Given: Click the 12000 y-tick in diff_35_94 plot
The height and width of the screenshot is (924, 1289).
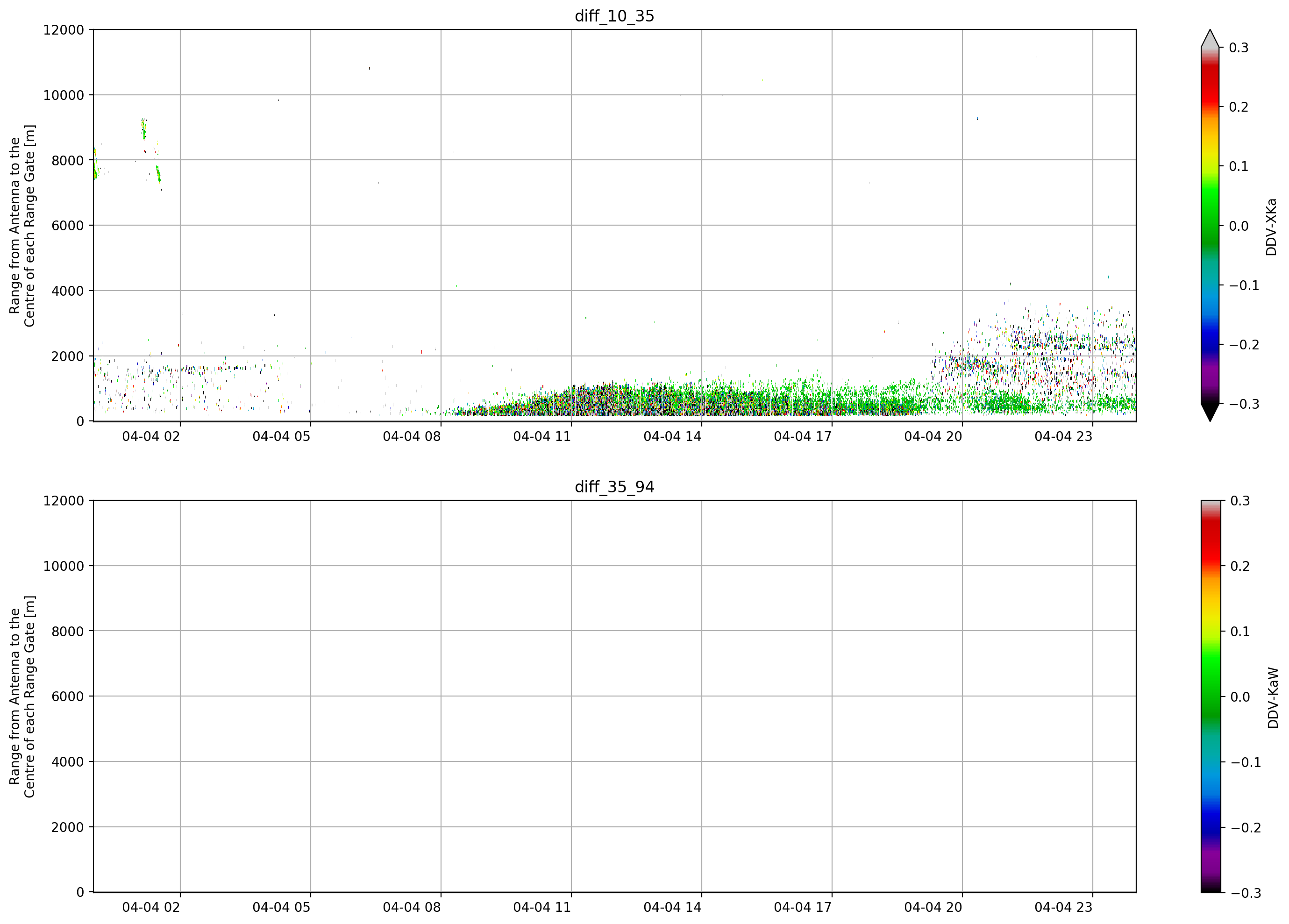Looking at the screenshot, I should 64,501.
